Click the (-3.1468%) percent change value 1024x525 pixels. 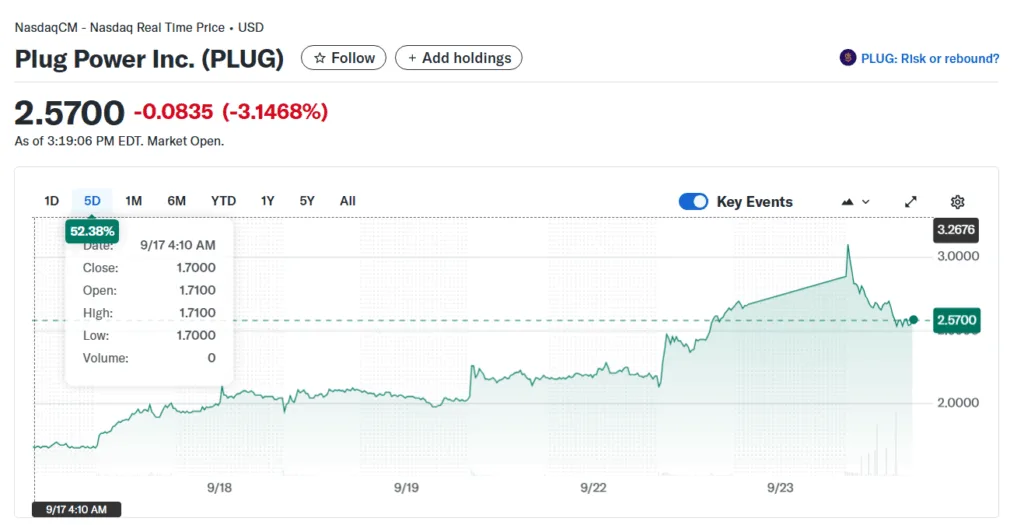275,112
